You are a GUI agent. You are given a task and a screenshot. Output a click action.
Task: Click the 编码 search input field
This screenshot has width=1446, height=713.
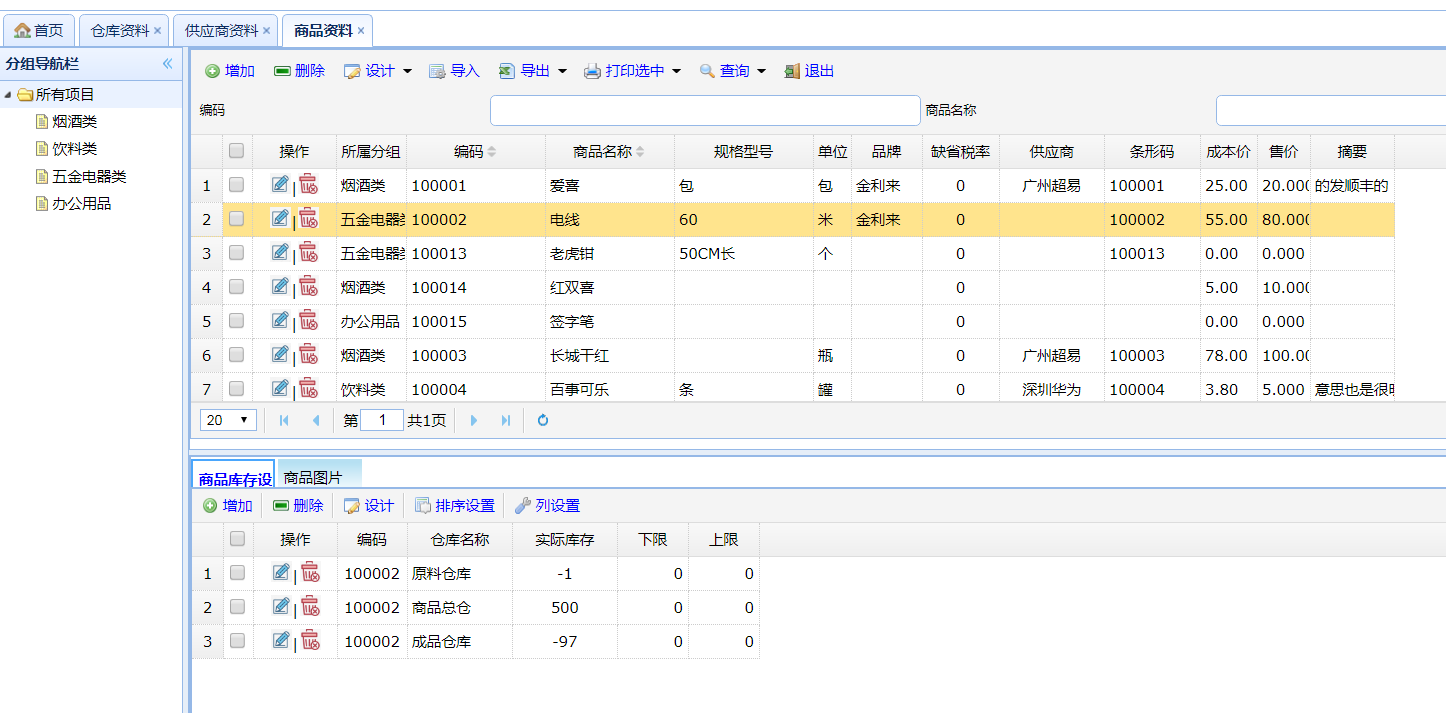click(704, 110)
